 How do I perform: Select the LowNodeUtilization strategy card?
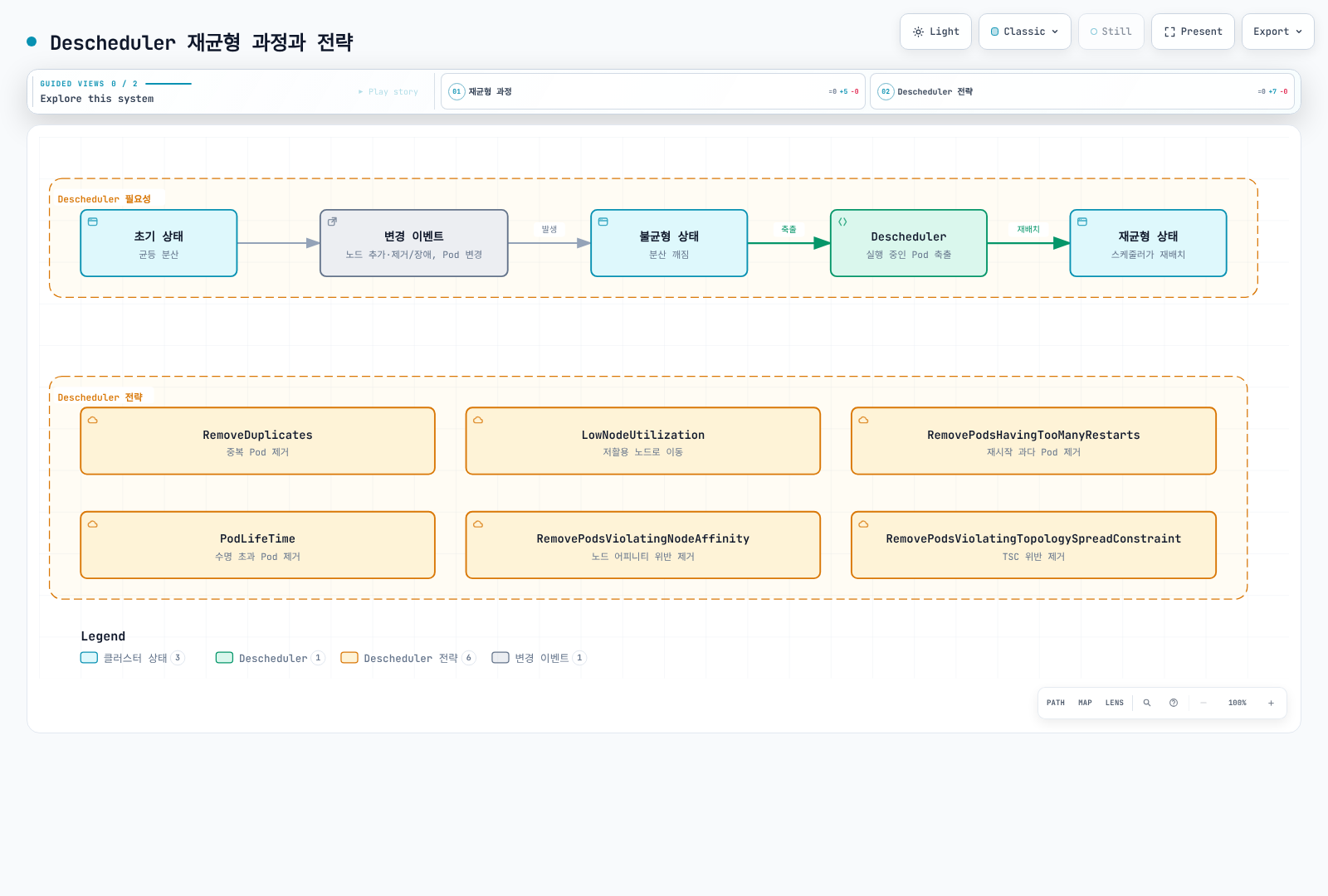643,441
